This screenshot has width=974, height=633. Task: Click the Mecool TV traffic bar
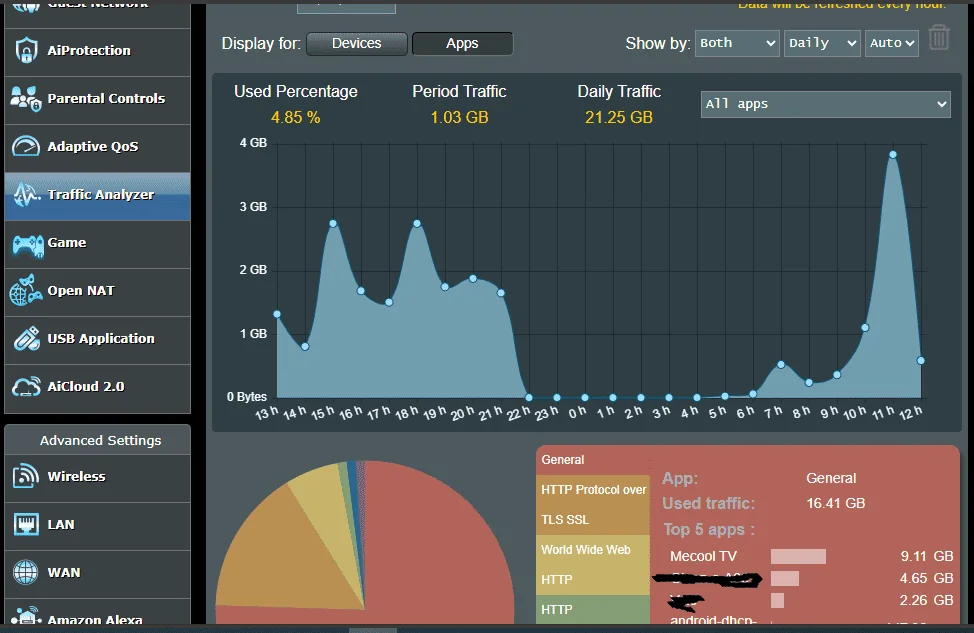click(798, 556)
